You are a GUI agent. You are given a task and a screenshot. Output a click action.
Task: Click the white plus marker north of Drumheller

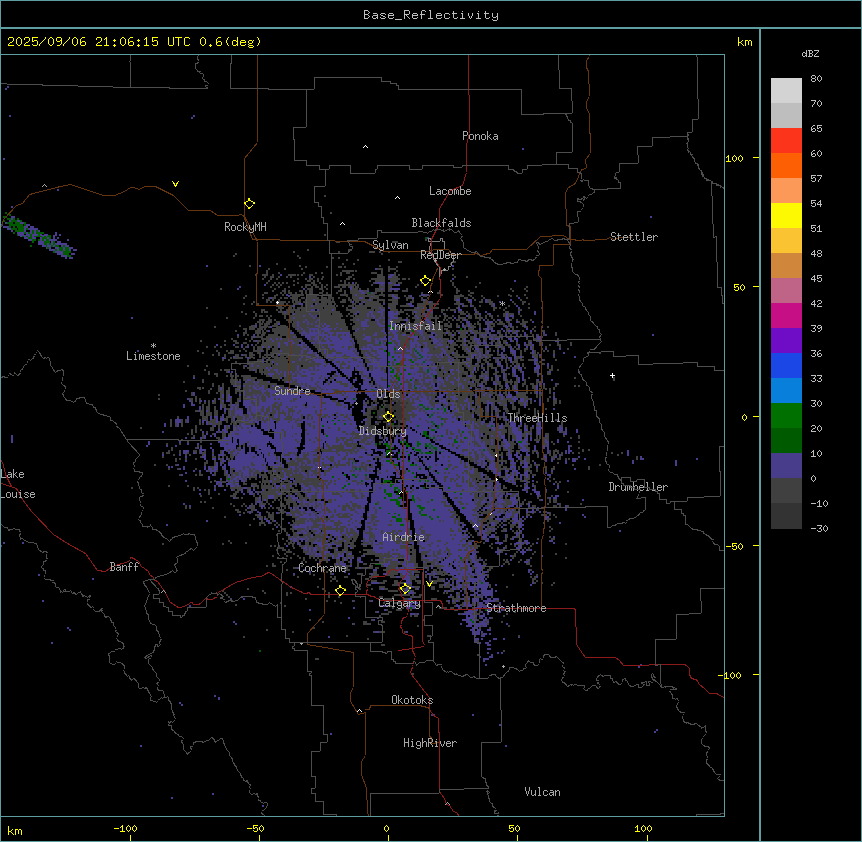(x=612, y=376)
